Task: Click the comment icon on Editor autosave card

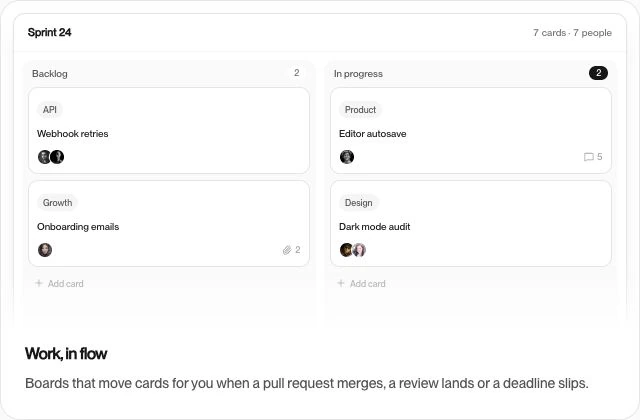Action: [589, 157]
